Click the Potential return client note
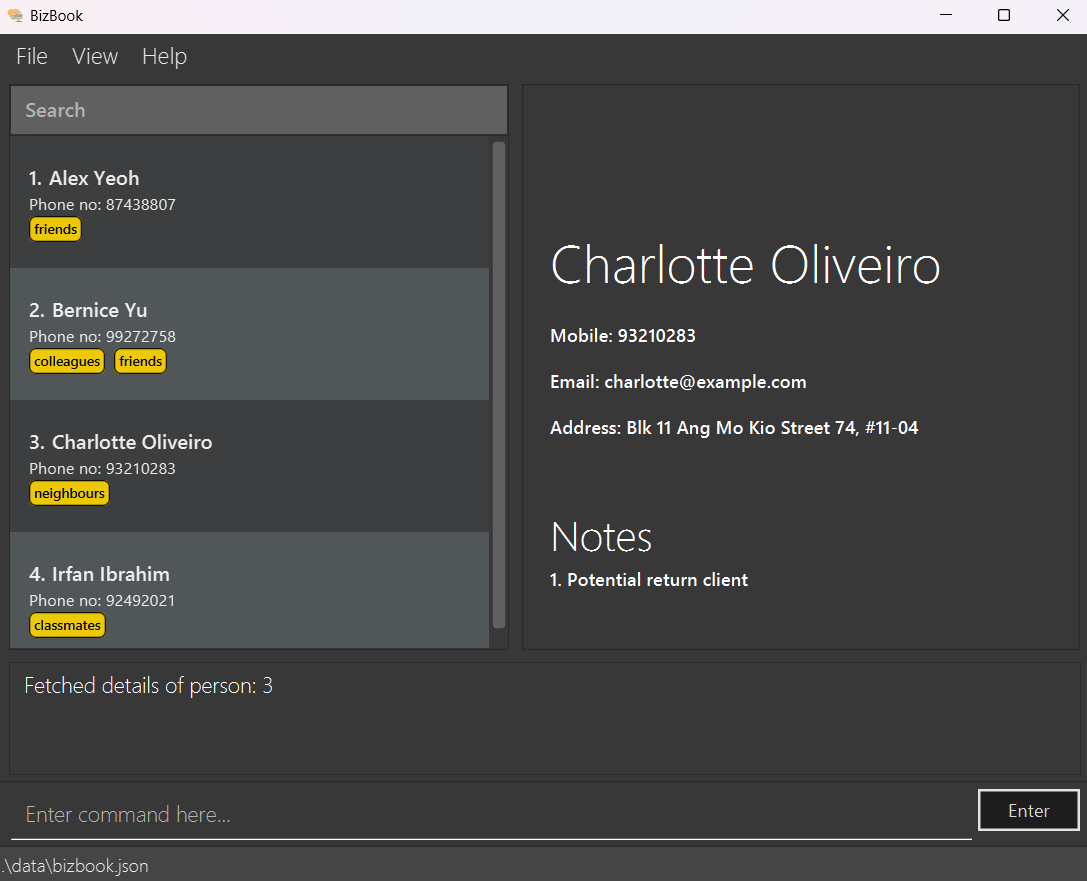1087x881 pixels. (x=649, y=580)
